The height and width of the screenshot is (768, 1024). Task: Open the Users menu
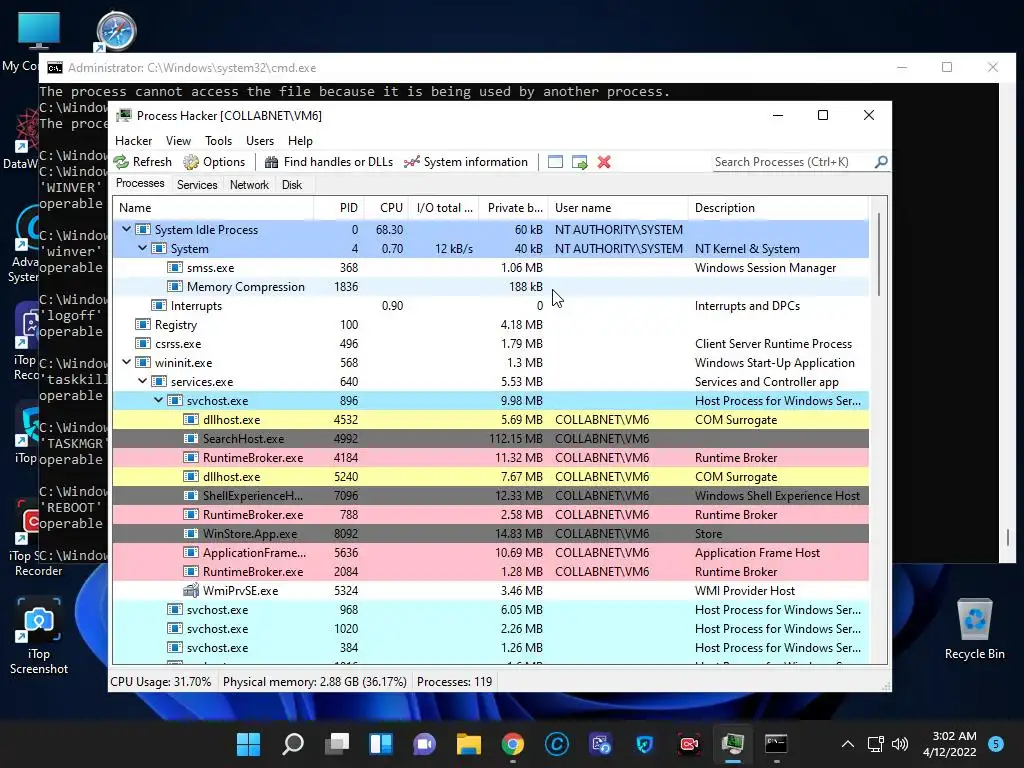click(260, 140)
